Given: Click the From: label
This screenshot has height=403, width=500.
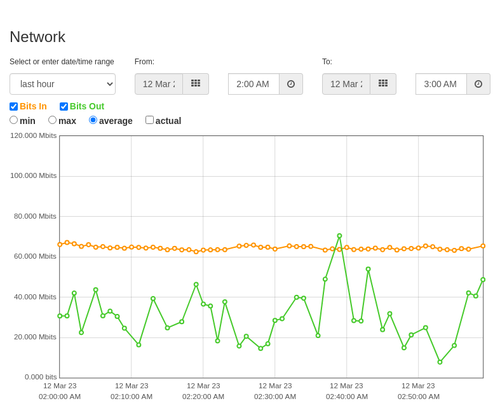Looking at the screenshot, I should [x=144, y=62].
